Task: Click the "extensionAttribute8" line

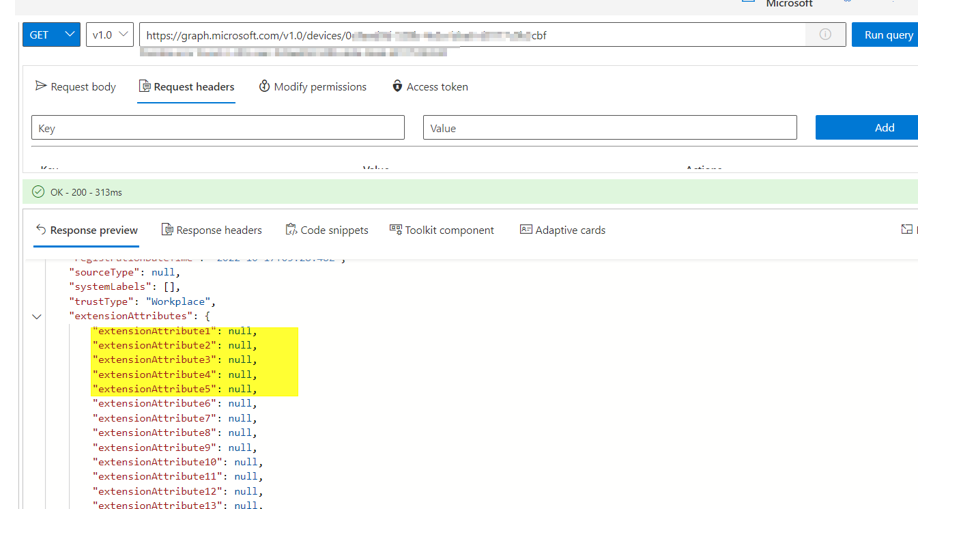Action: (x=174, y=433)
